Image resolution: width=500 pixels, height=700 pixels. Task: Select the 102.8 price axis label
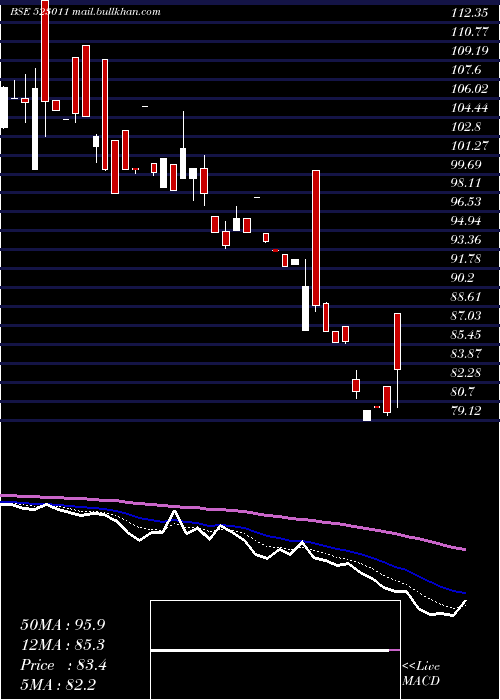coord(466,127)
